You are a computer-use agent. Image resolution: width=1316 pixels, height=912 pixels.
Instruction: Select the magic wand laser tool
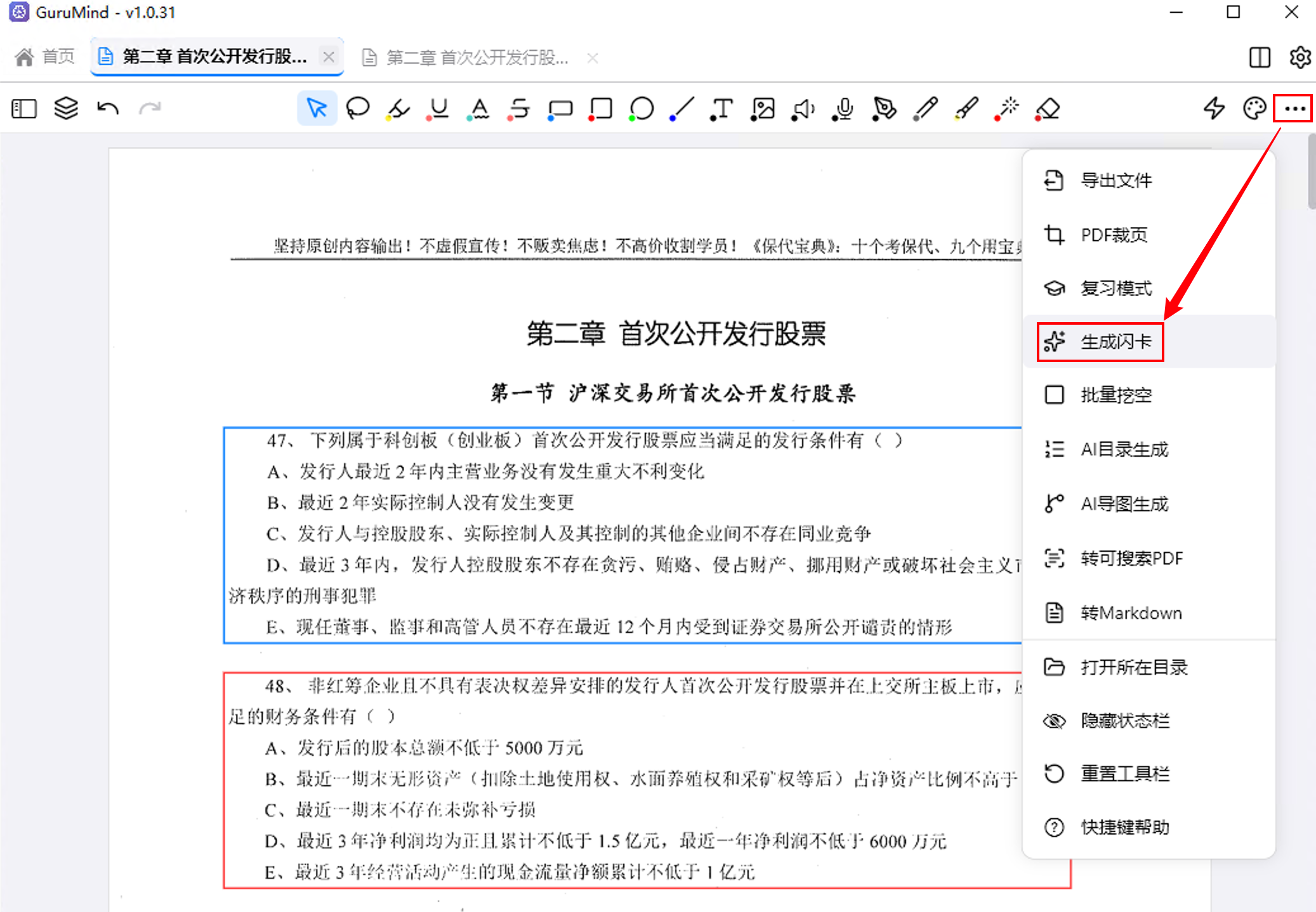tap(1006, 108)
